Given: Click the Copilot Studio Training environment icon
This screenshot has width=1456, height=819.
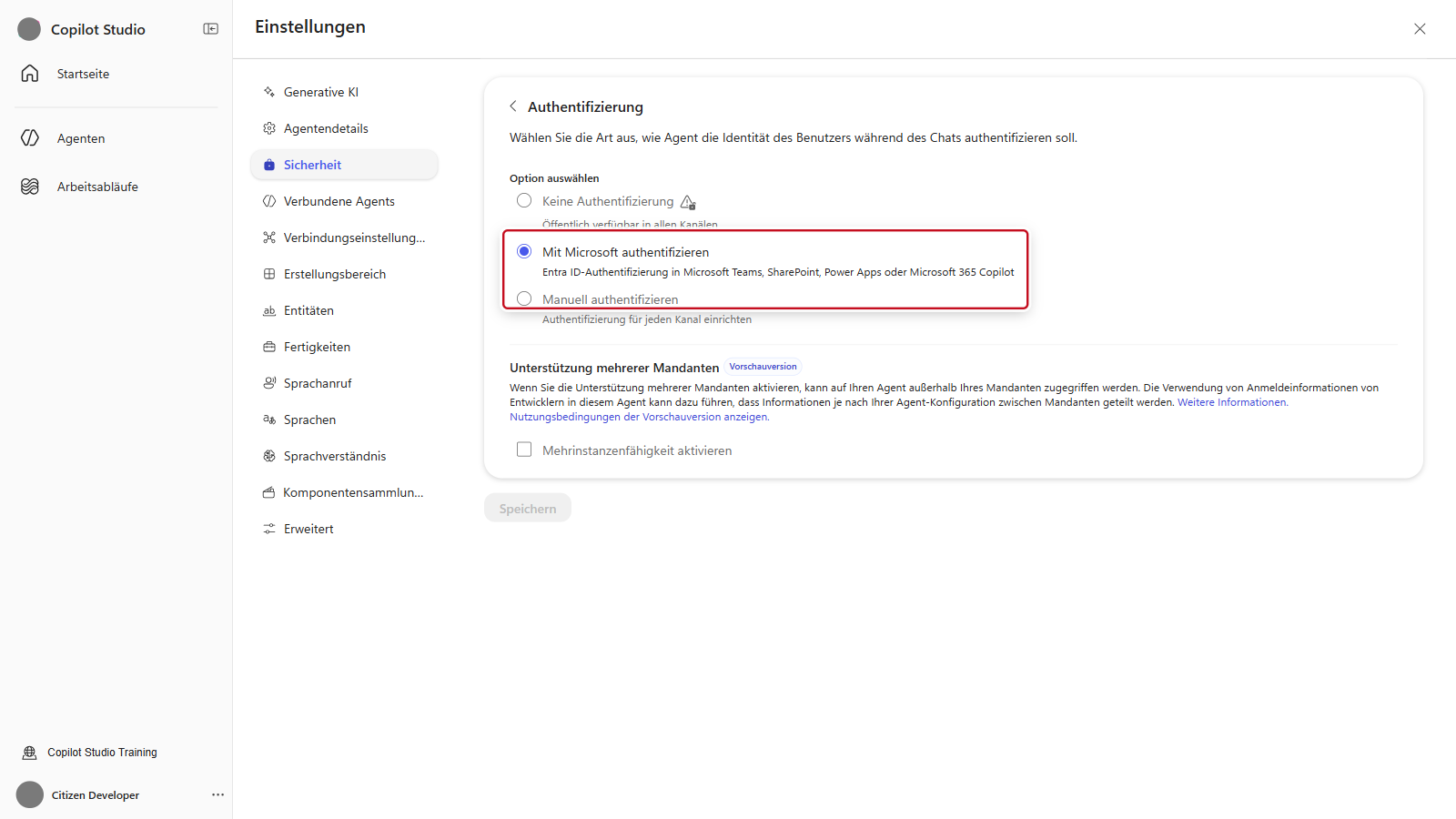Looking at the screenshot, I should point(30,753).
